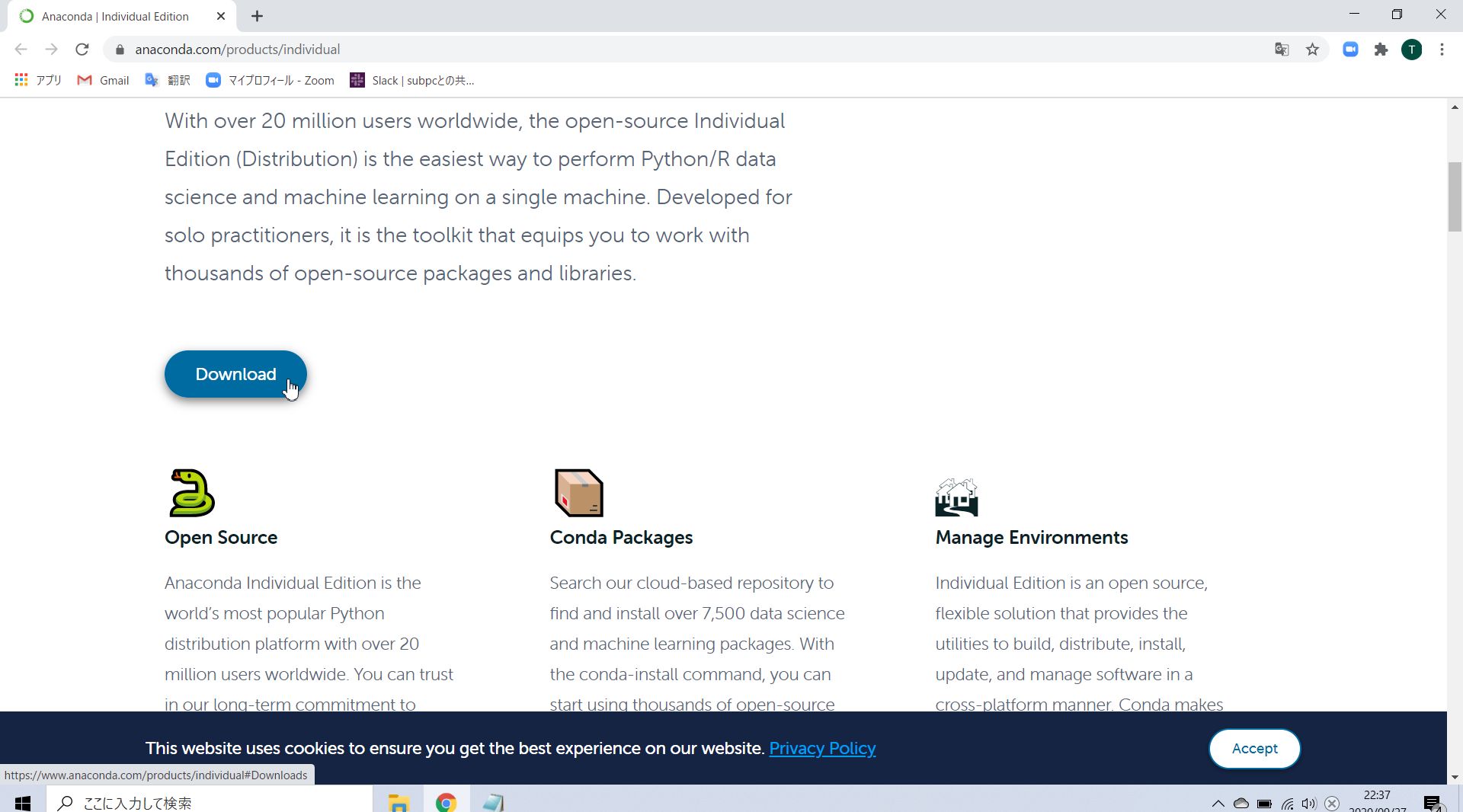Accept the cookies notice

[x=1254, y=748]
